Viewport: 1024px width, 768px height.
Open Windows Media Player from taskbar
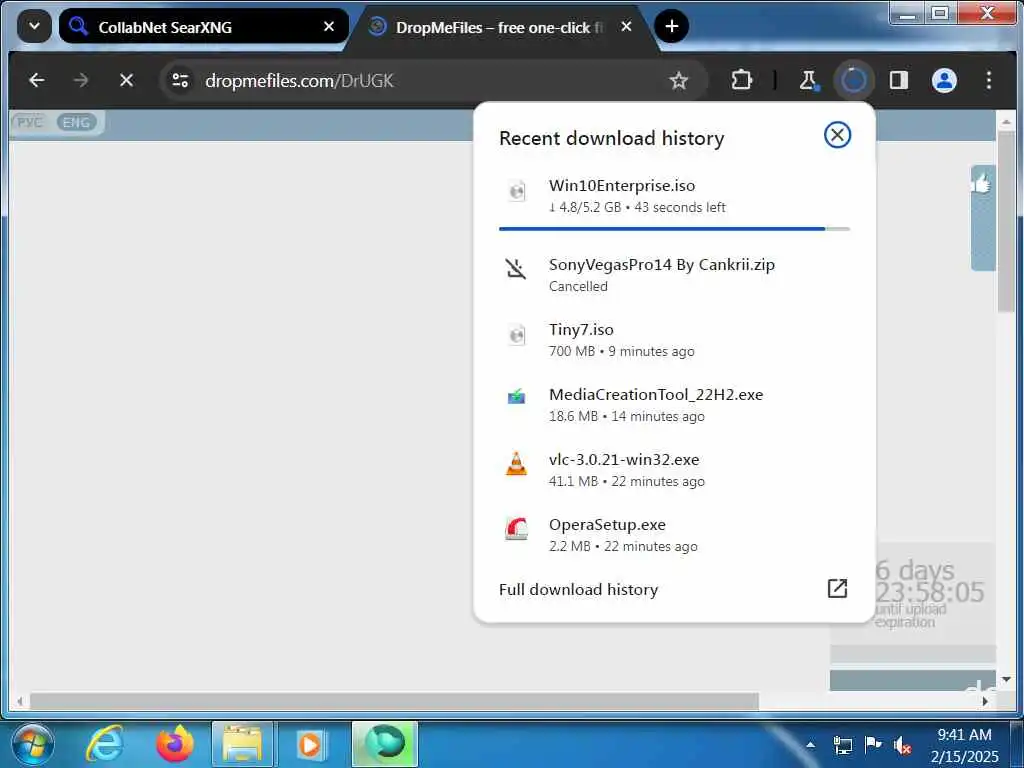coord(310,744)
